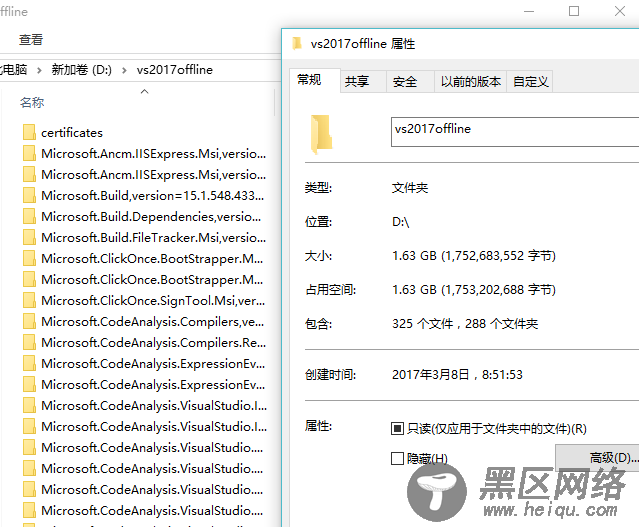
Task: Click the 名称 column header
Action: [32, 102]
